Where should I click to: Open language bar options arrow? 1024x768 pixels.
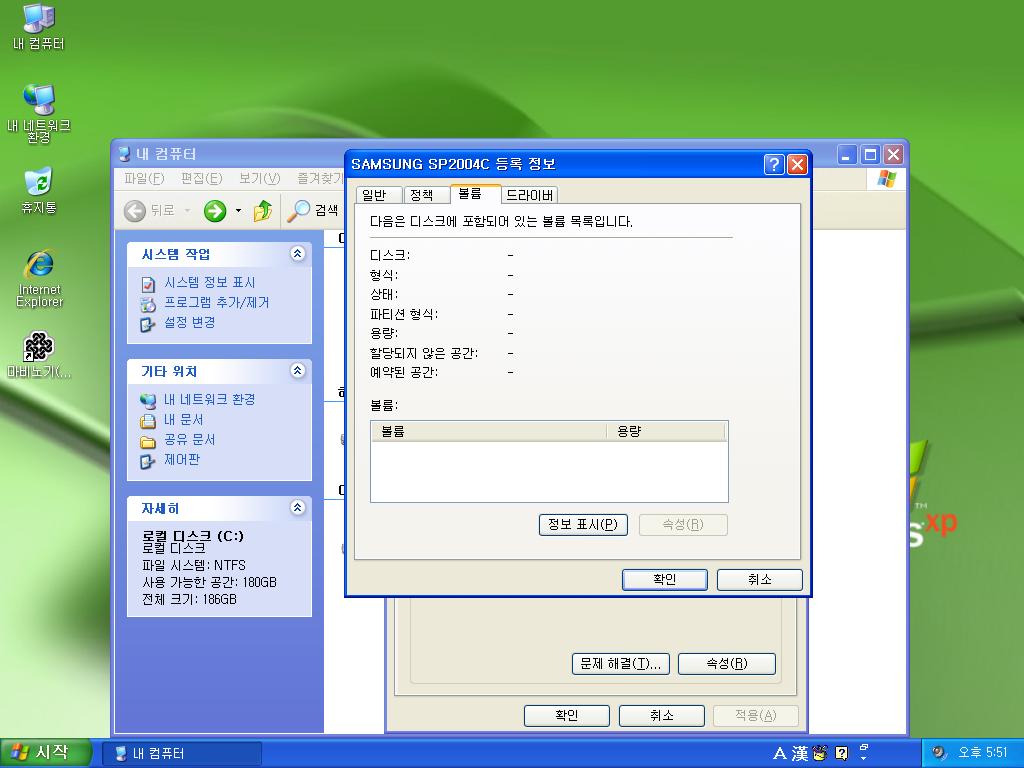863,758
